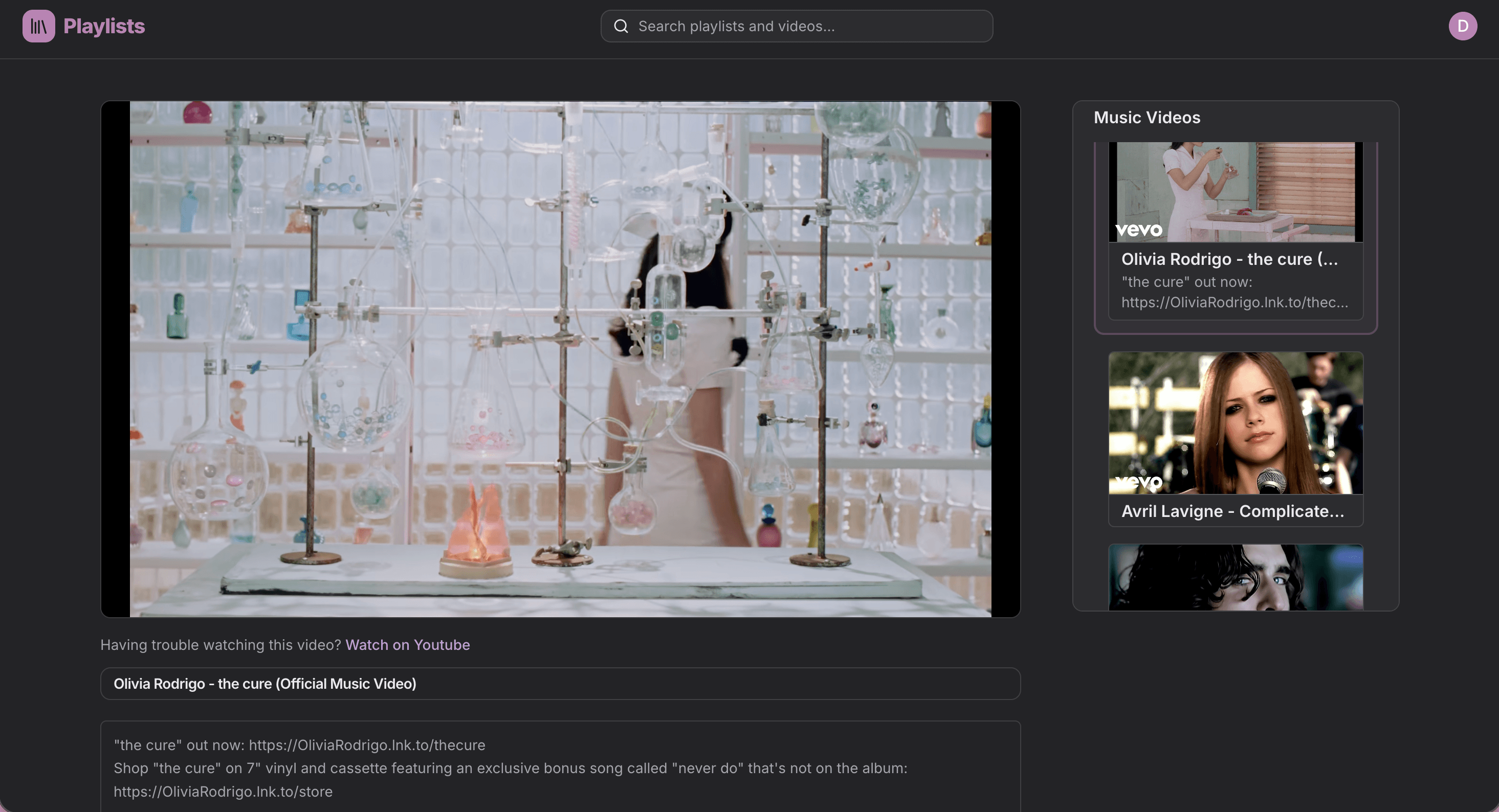
Task: Open the user avatar D menu
Action: (1462, 26)
